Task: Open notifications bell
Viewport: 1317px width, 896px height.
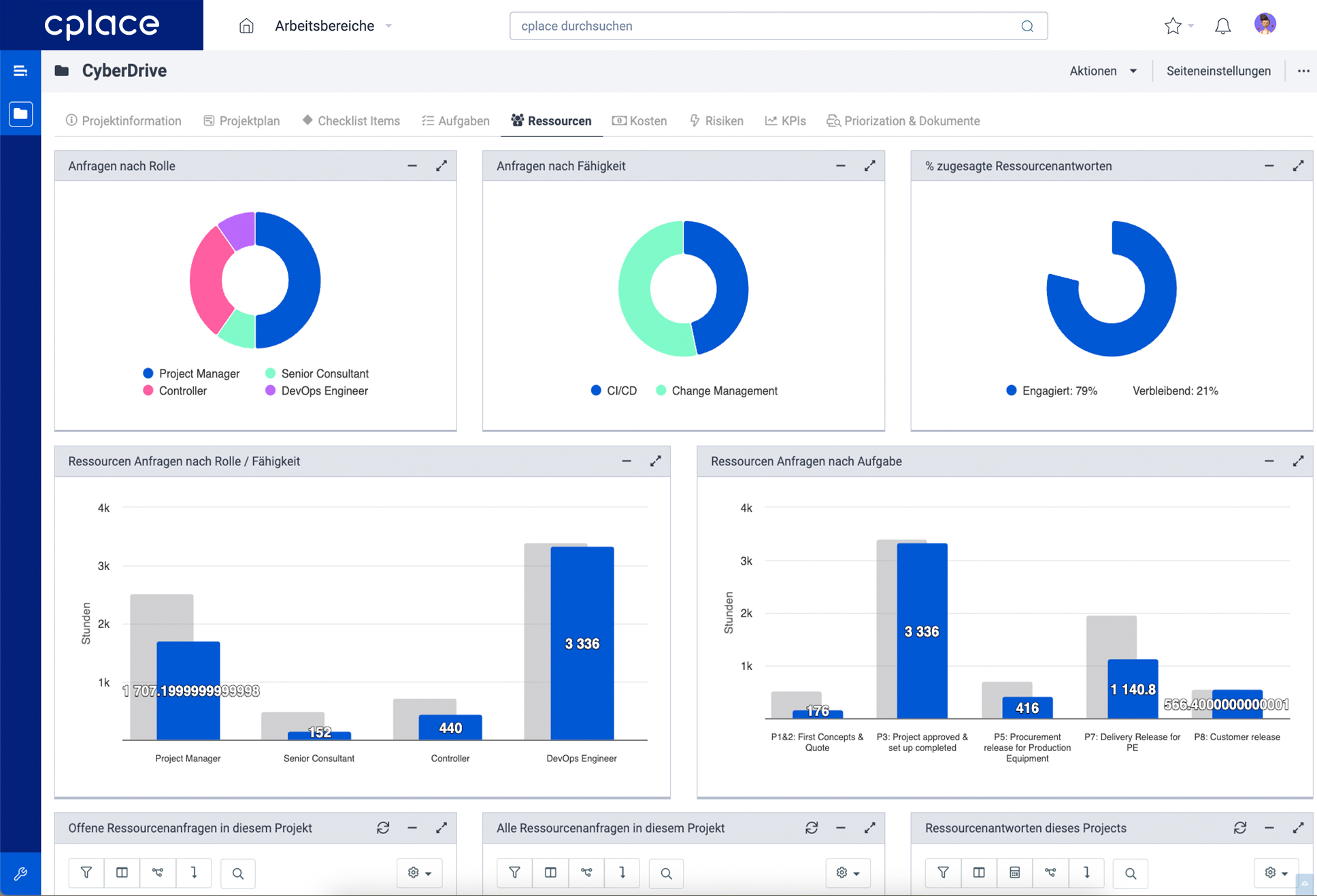Action: click(x=1223, y=26)
